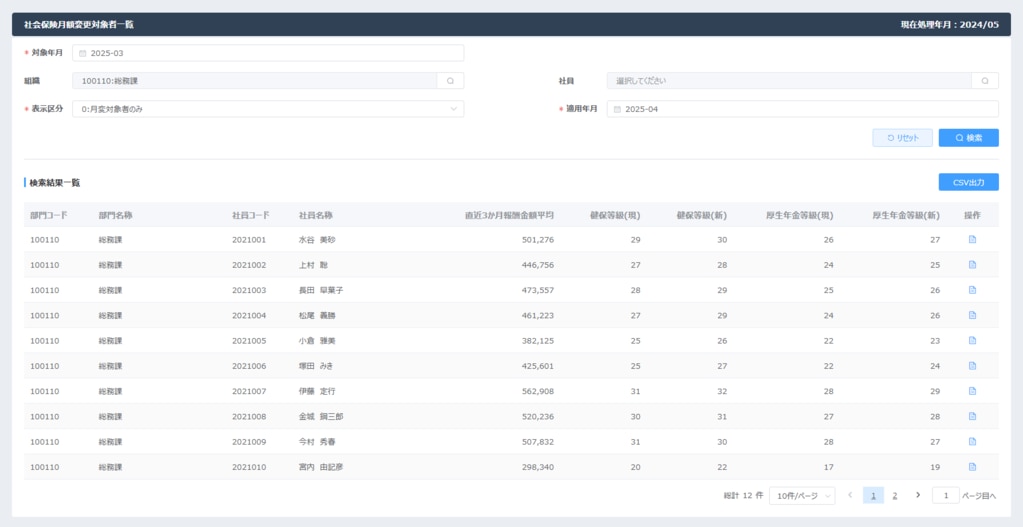This screenshot has width=1023, height=527.
Task: Click the 社員 selection input field
Action: pos(788,81)
